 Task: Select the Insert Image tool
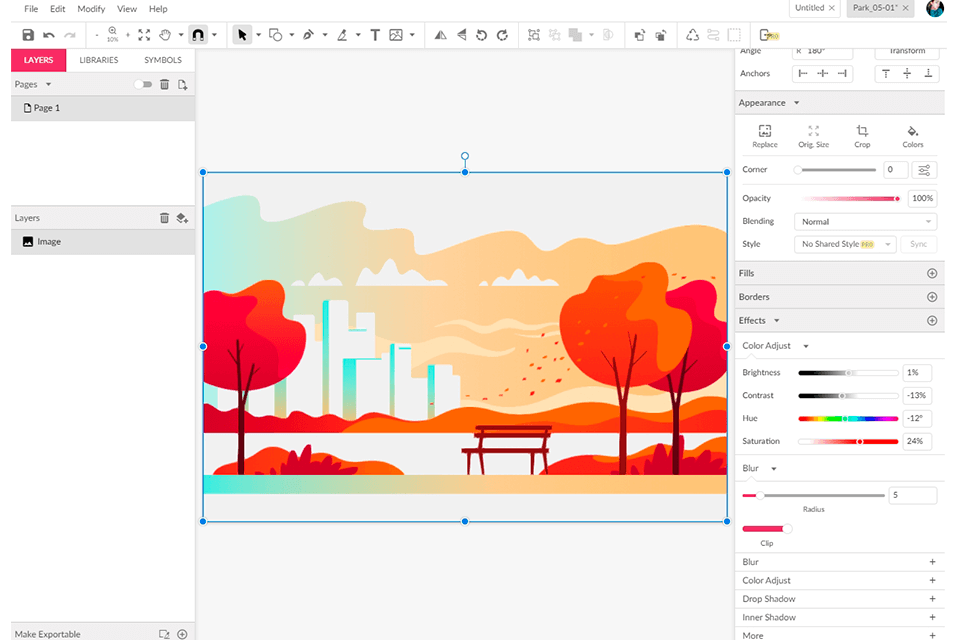(x=396, y=35)
